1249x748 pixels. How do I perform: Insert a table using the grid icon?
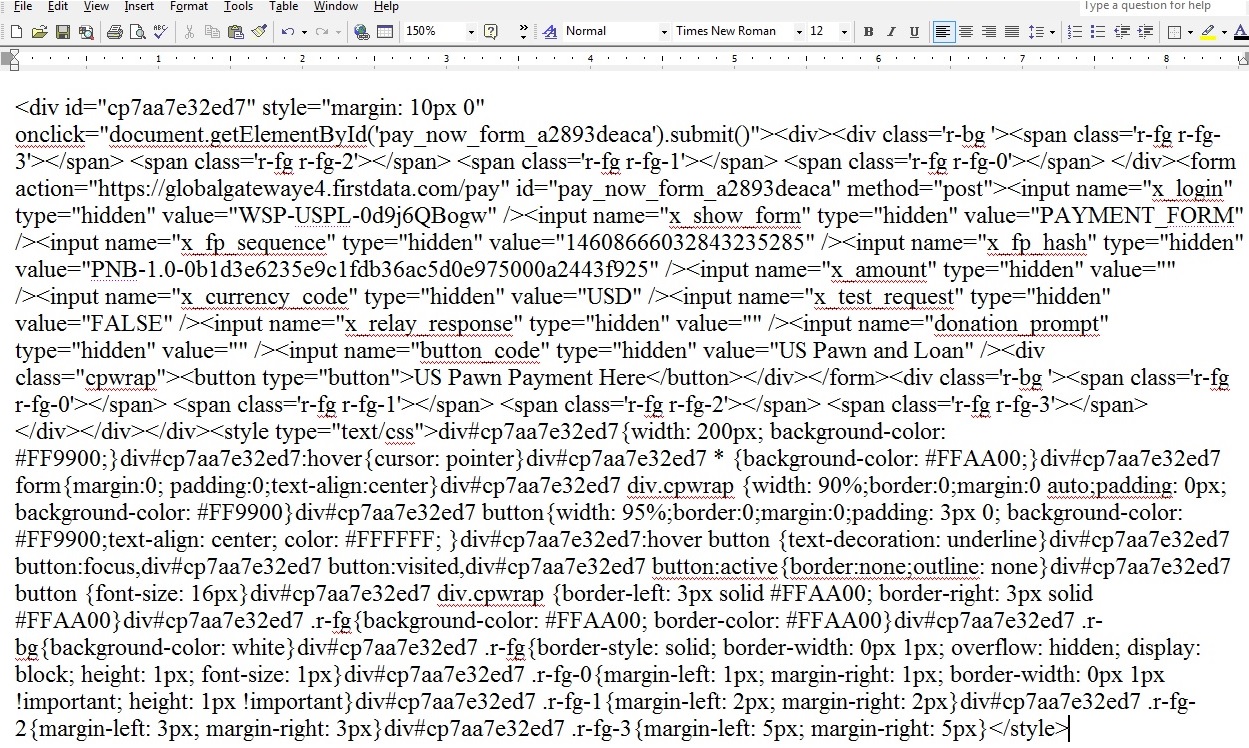pos(385,32)
